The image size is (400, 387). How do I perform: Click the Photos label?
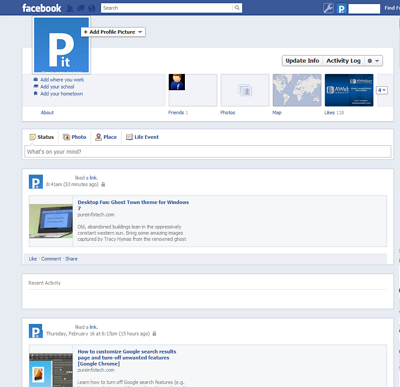click(228, 113)
